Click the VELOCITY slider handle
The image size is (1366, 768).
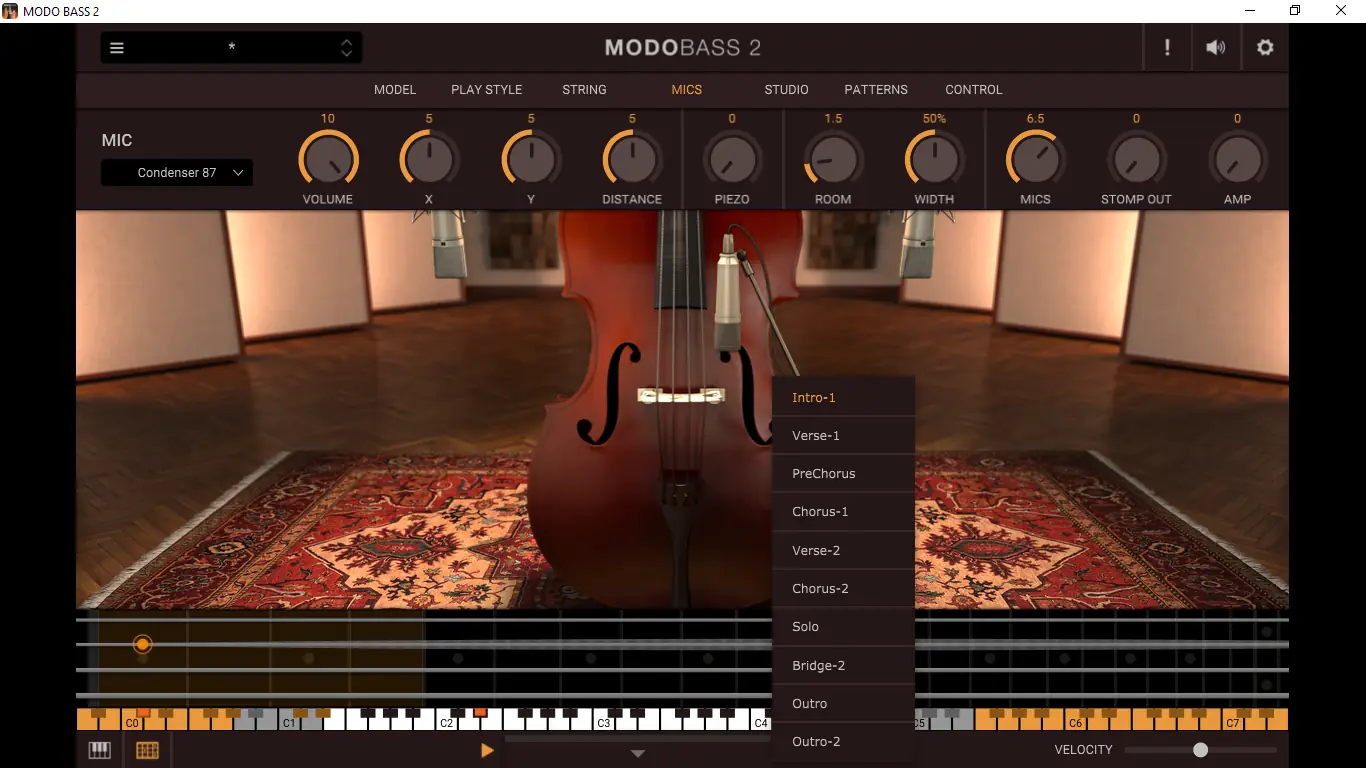1200,750
